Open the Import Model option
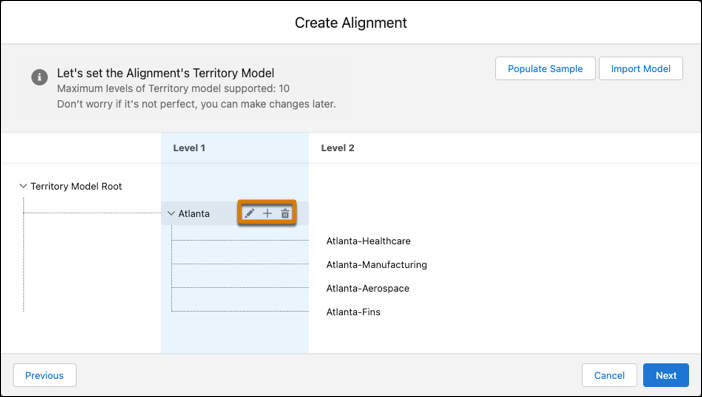Image resolution: width=702 pixels, height=397 pixels. pos(641,68)
